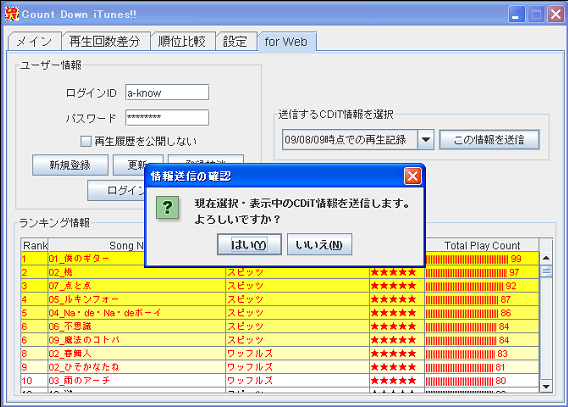
Task: Click the この情報を送信 button
Action: (489, 140)
